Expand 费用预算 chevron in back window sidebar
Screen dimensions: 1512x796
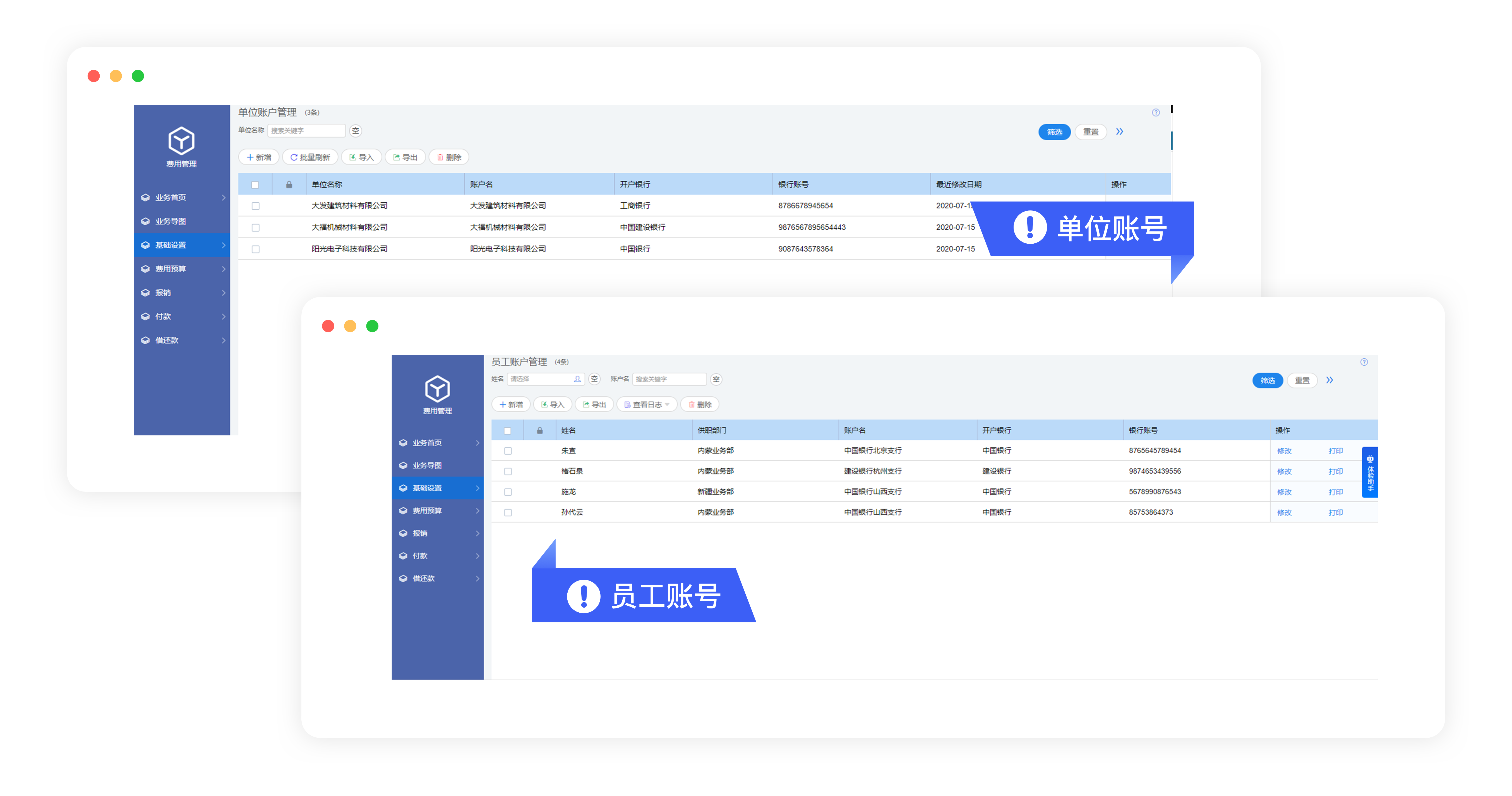224,269
